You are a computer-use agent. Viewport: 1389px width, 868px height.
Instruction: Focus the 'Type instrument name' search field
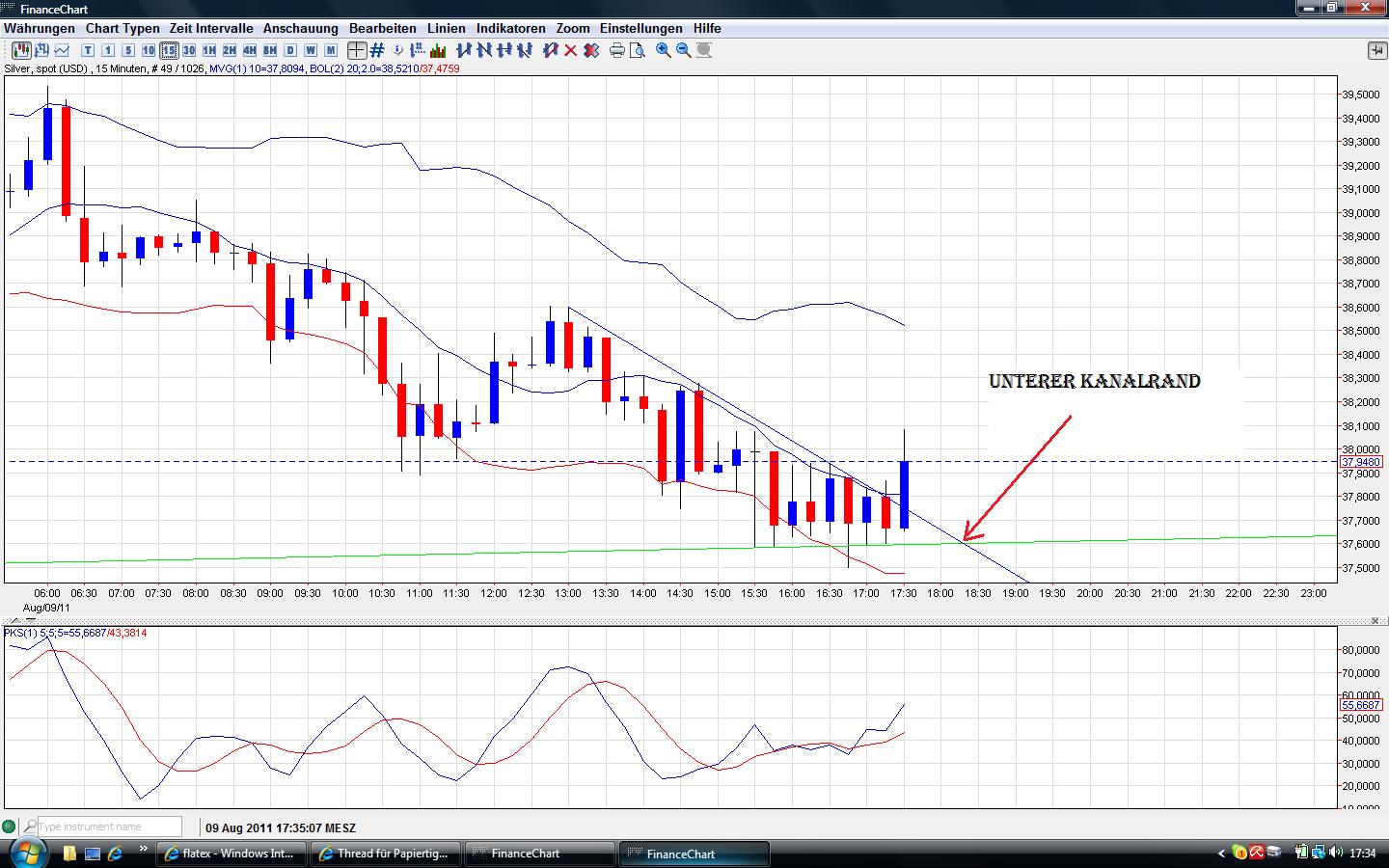(x=108, y=827)
